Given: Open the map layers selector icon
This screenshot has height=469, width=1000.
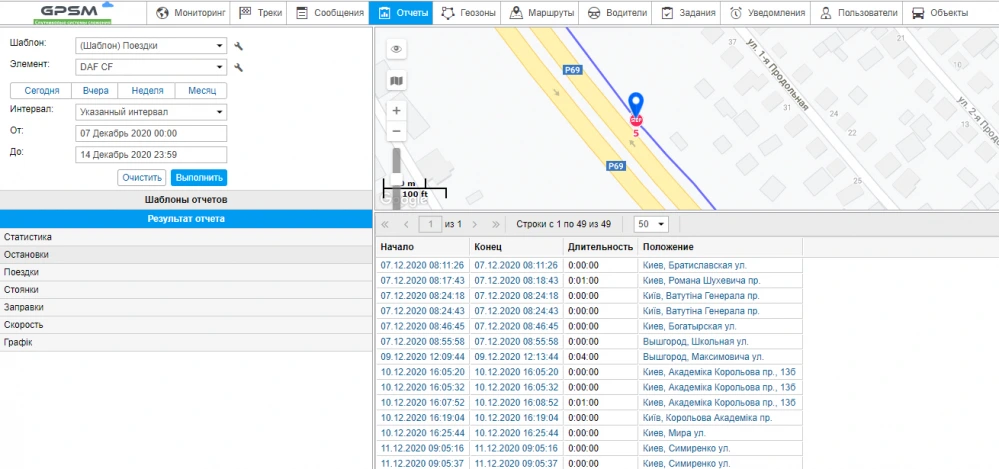Looking at the screenshot, I should click(x=396, y=80).
